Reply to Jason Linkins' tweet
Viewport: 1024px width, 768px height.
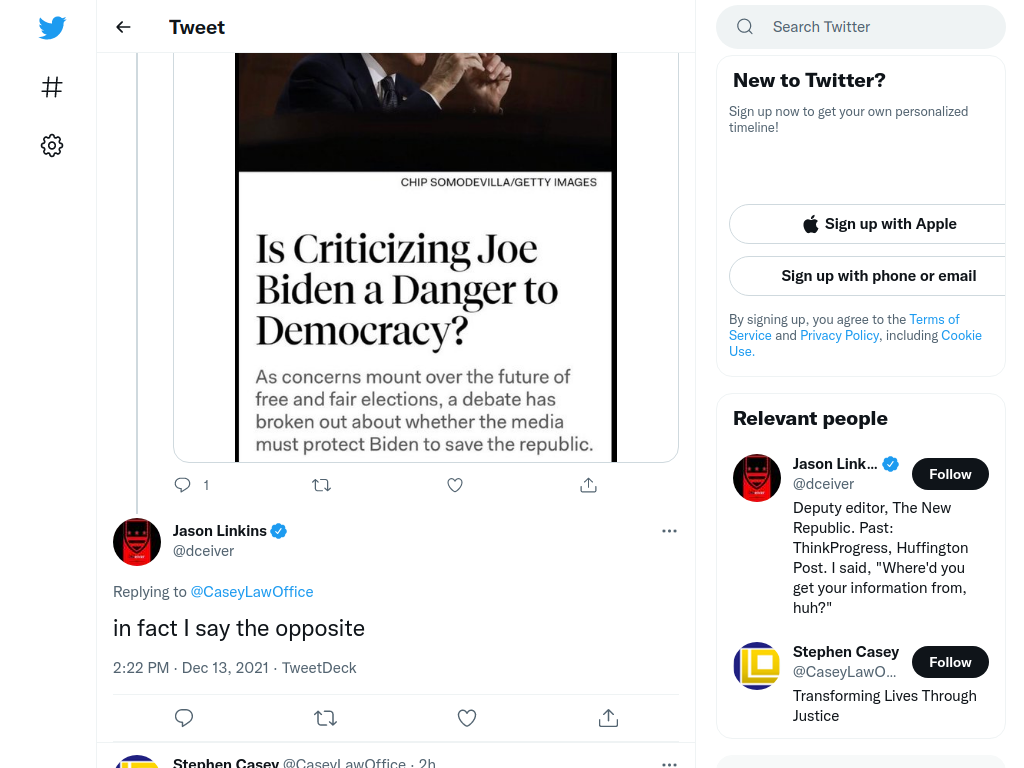(184, 718)
